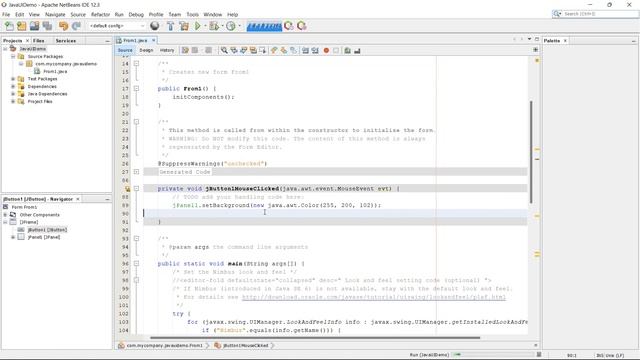Click the Redo toolbar icon
Viewport: 640px width, 360px height.
76,26
